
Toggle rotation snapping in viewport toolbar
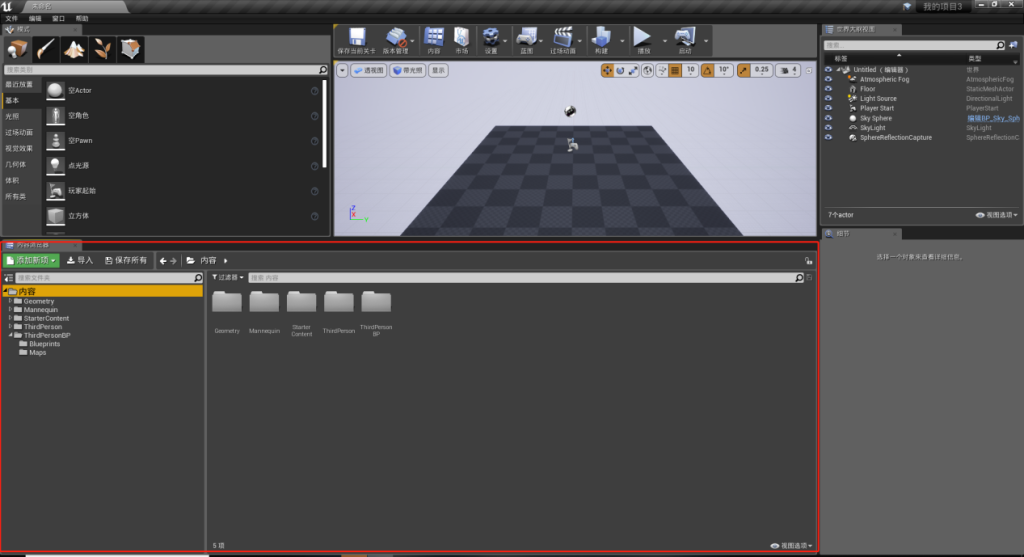coord(707,71)
